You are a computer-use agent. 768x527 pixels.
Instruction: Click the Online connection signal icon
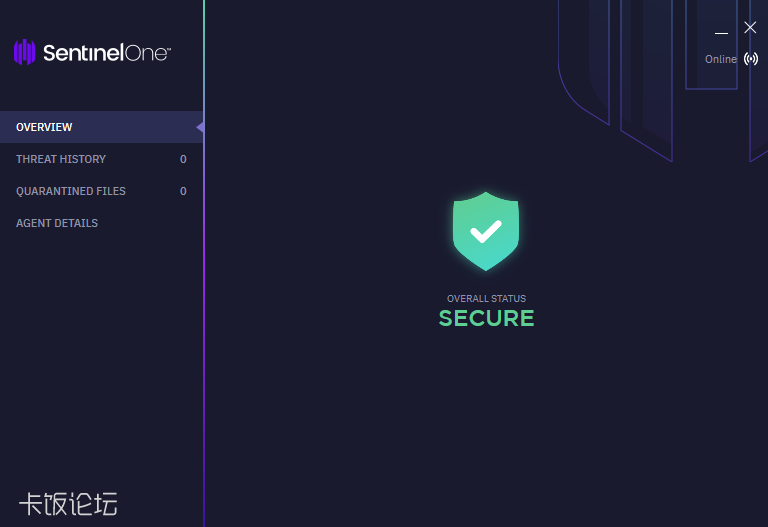click(x=751, y=59)
